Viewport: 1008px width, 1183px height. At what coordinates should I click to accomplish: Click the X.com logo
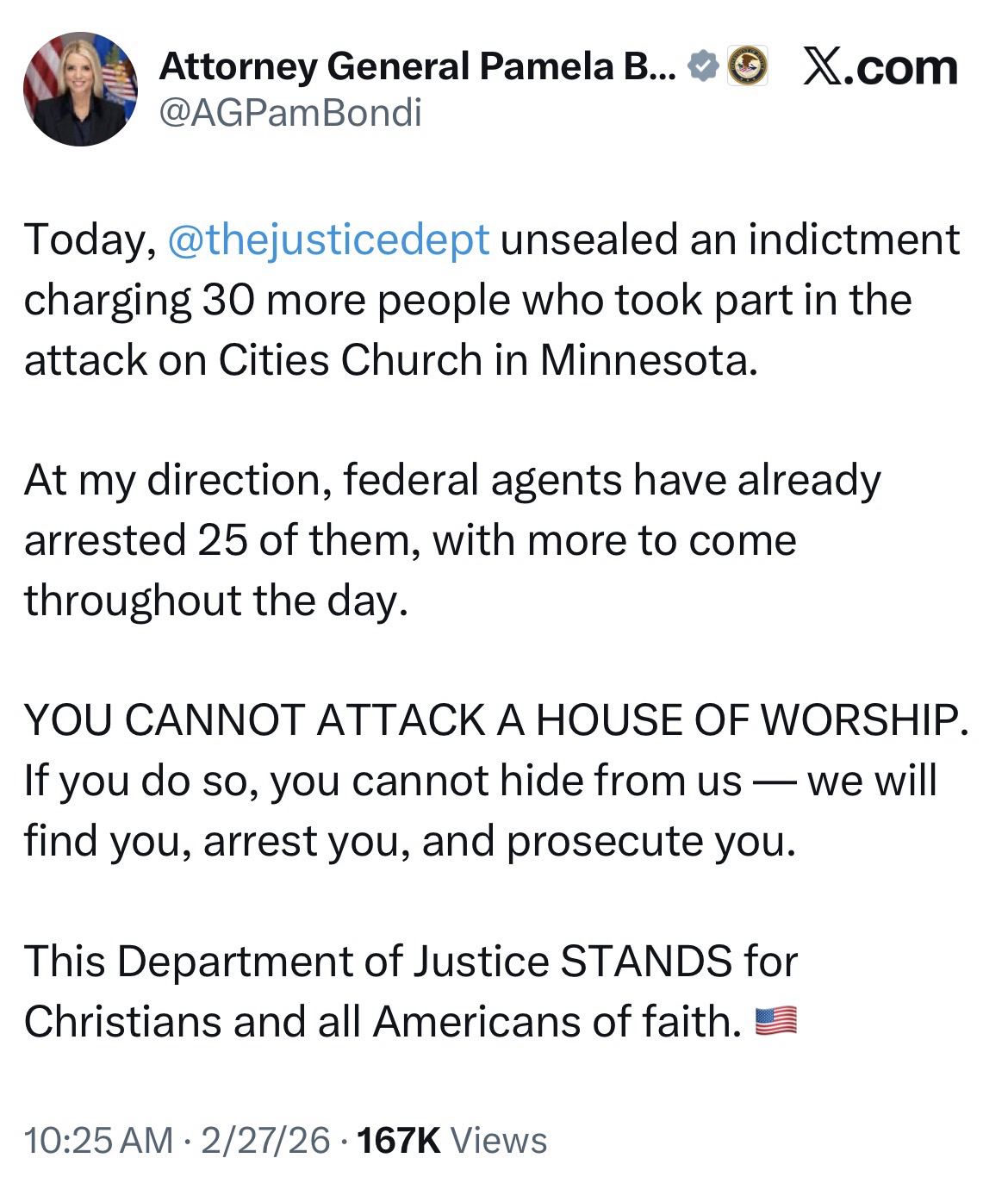(x=879, y=67)
